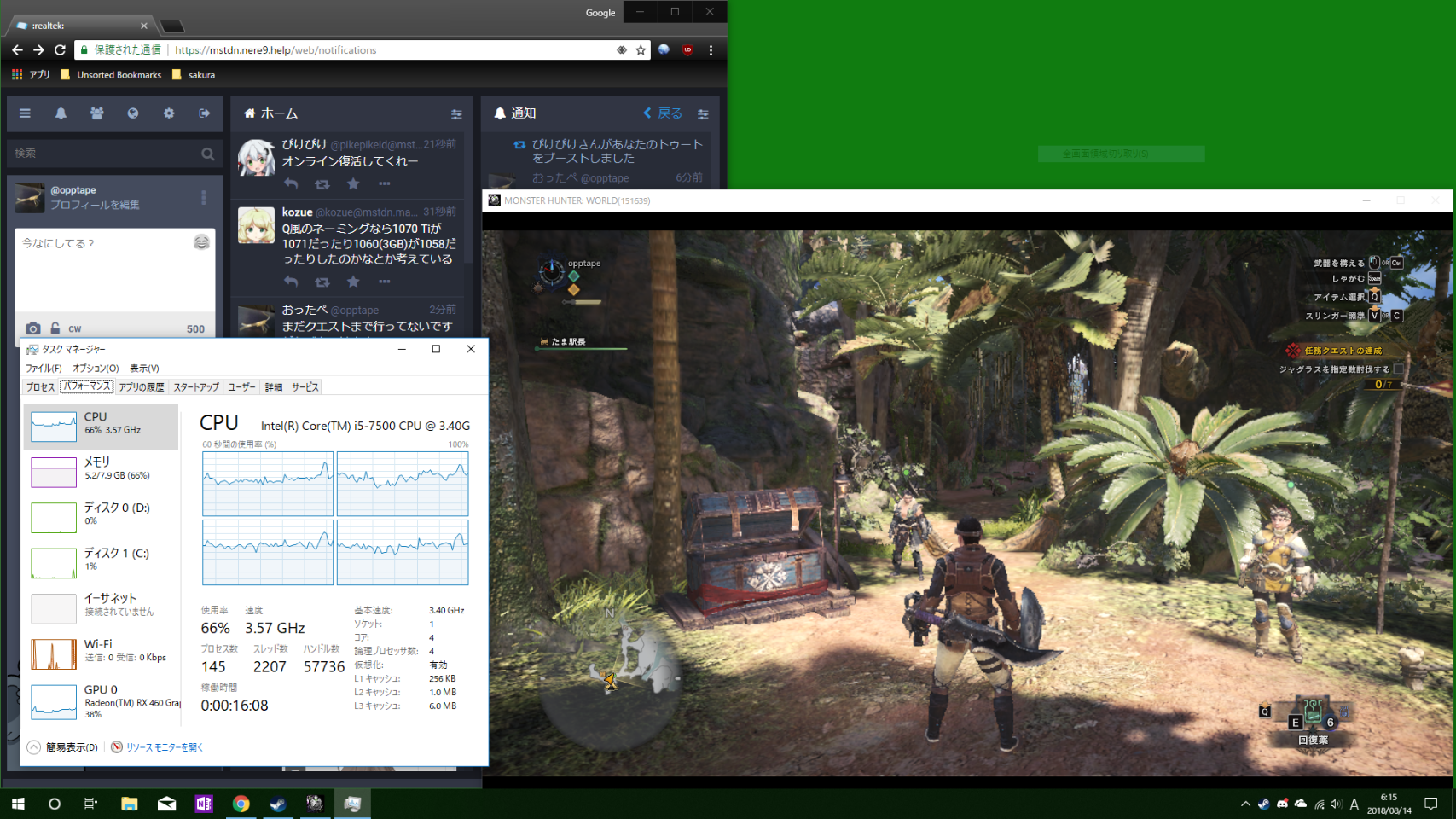Image resolution: width=1456 pixels, height=819 pixels.
Task: Select Wi-Fi performance item
Action: [101, 653]
